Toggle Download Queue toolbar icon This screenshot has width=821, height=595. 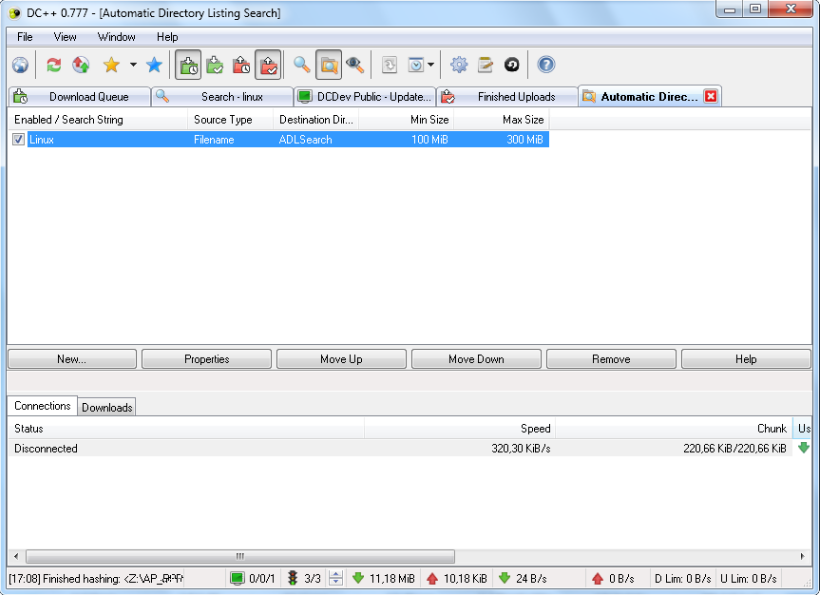coord(188,65)
